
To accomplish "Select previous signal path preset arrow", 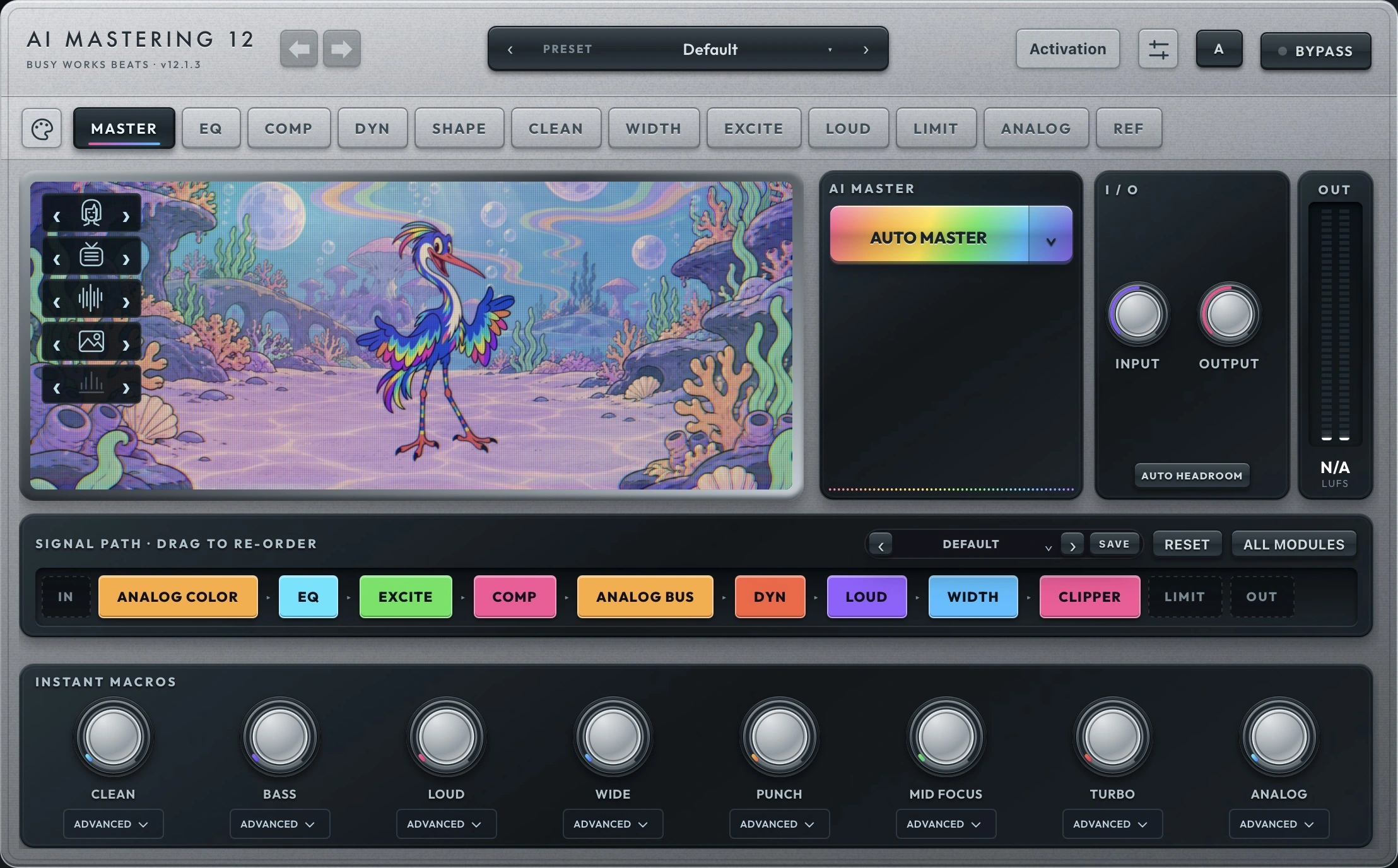I will [x=881, y=544].
